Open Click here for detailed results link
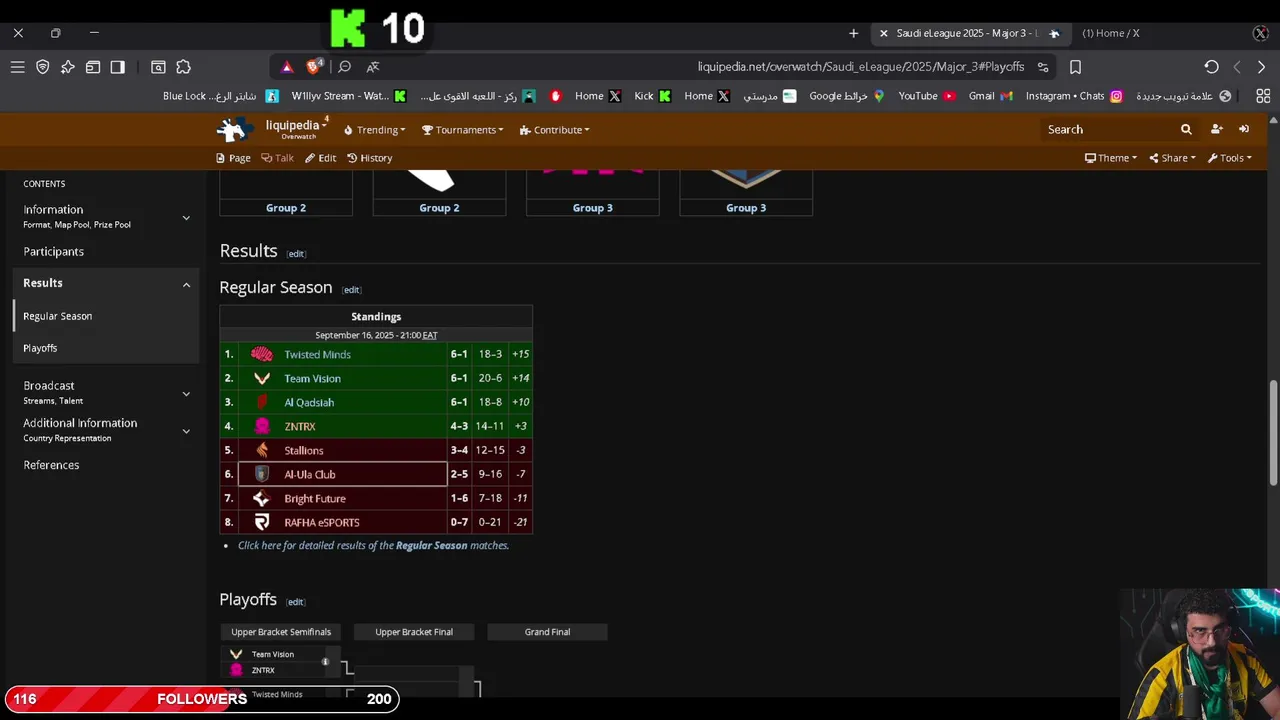The width and height of the screenshot is (1280, 720). [373, 545]
